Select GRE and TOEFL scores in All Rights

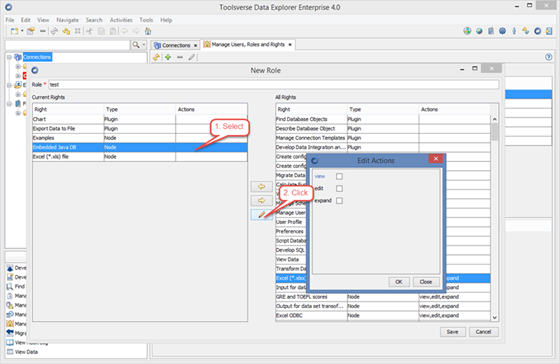[x=383, y=297]
